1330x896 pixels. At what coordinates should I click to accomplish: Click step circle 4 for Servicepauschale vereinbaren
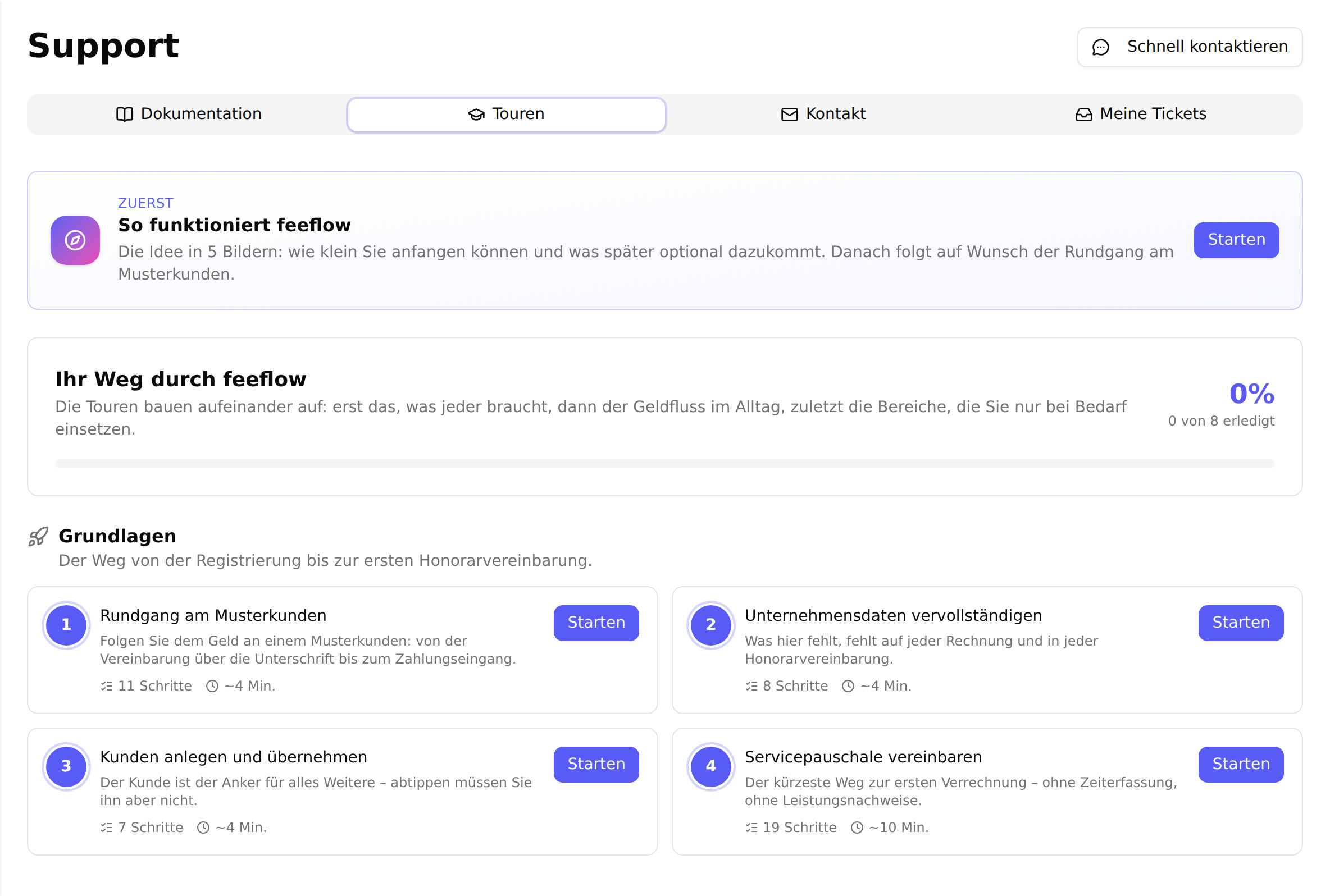[x=710, y=766]
